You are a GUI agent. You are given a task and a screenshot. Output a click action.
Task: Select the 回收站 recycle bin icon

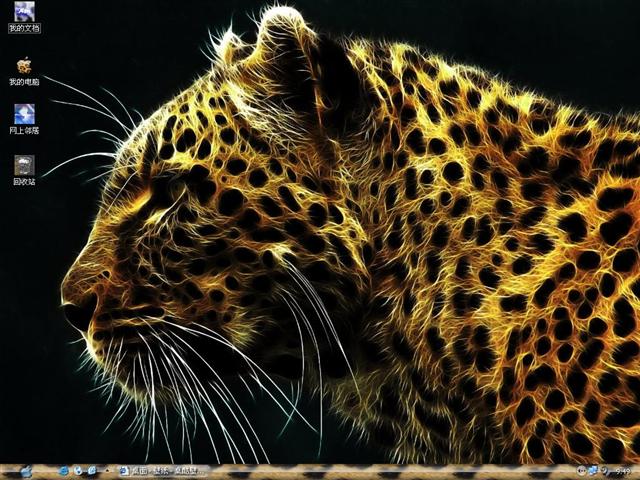pyautogui.click(x=24, y=170)
